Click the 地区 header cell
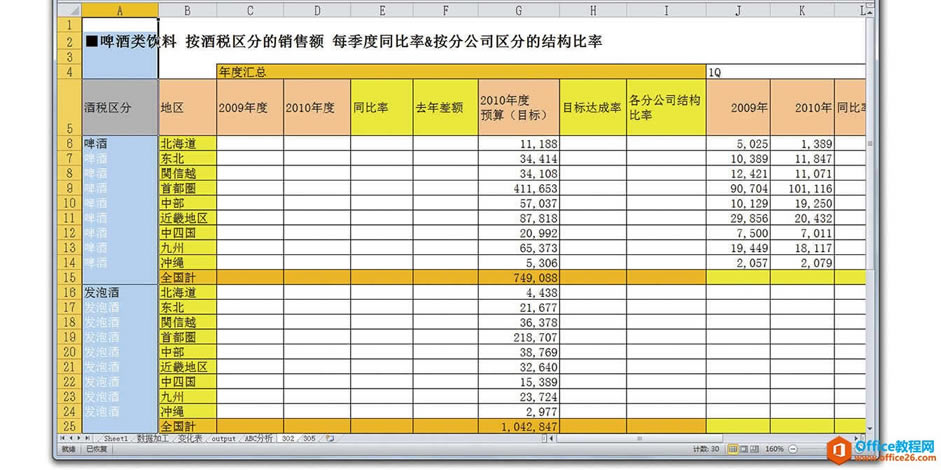 (187, 107)
